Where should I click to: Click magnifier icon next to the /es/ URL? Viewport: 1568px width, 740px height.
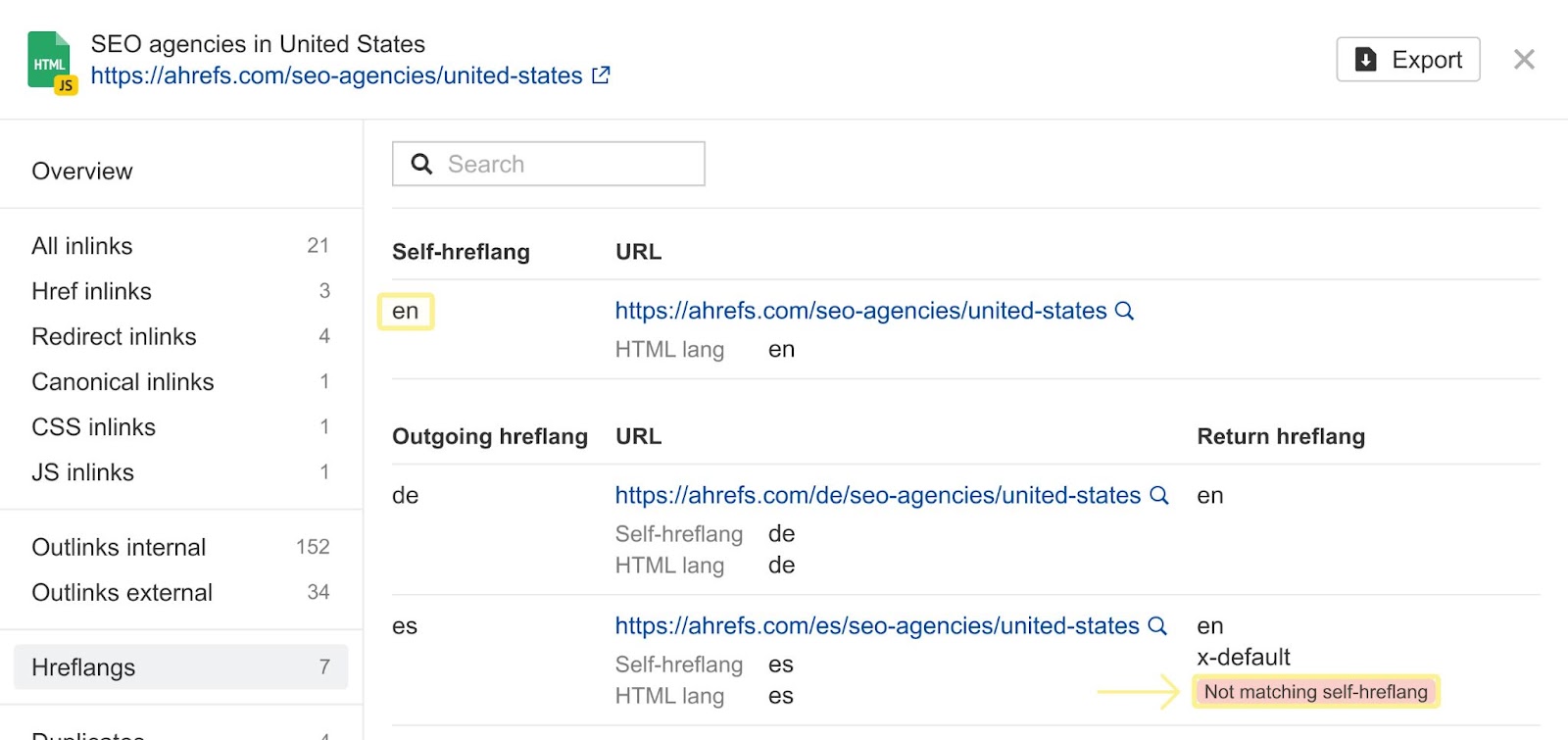coord(1156,625)
